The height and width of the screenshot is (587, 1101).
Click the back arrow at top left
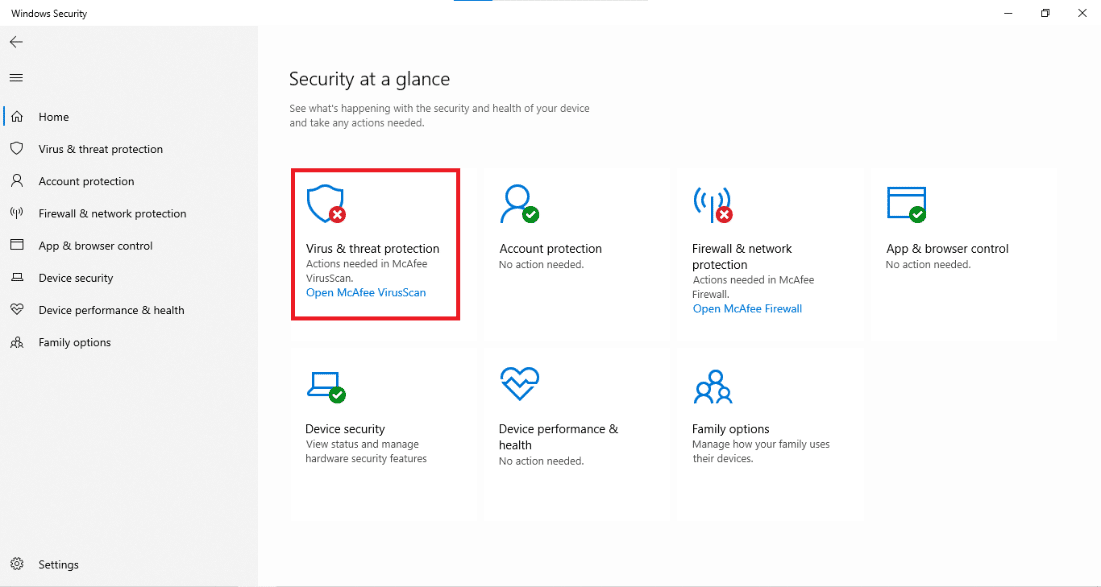[16, 42]
